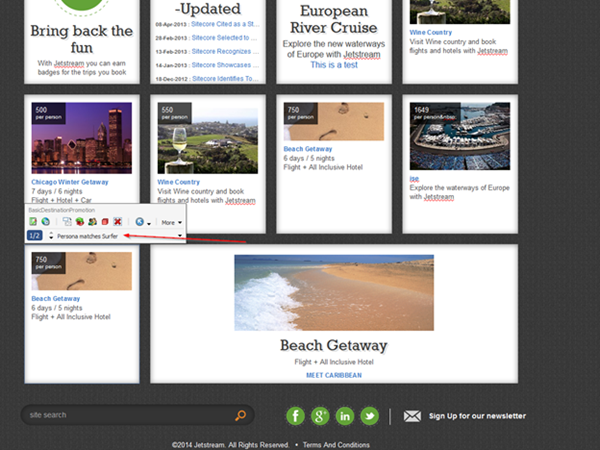Click the MEET CARIBBEAN link
The height and width of the screenshot is (450, 600).
[x=334, y=375]
